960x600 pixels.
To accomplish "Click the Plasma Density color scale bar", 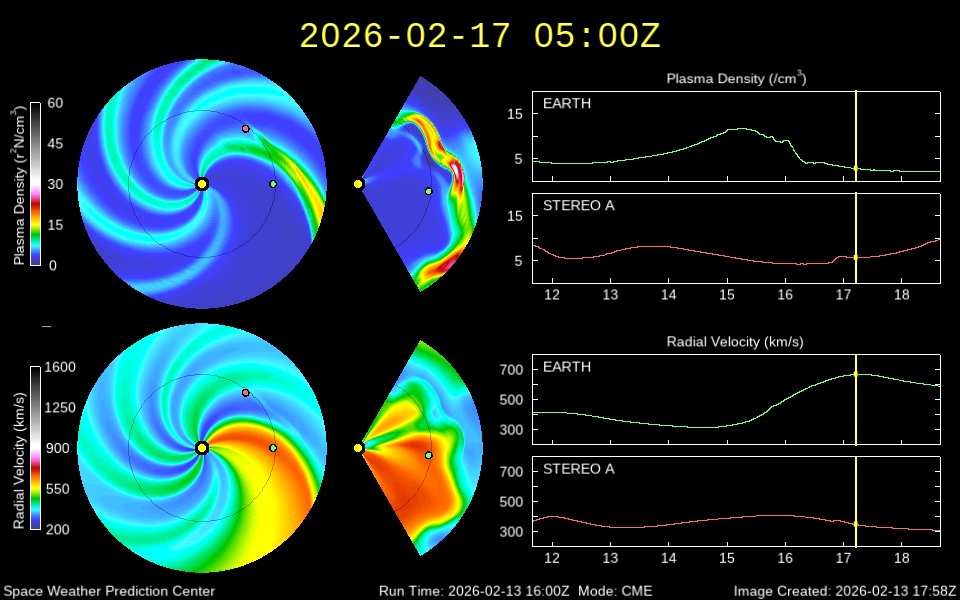I will [35, 184].
